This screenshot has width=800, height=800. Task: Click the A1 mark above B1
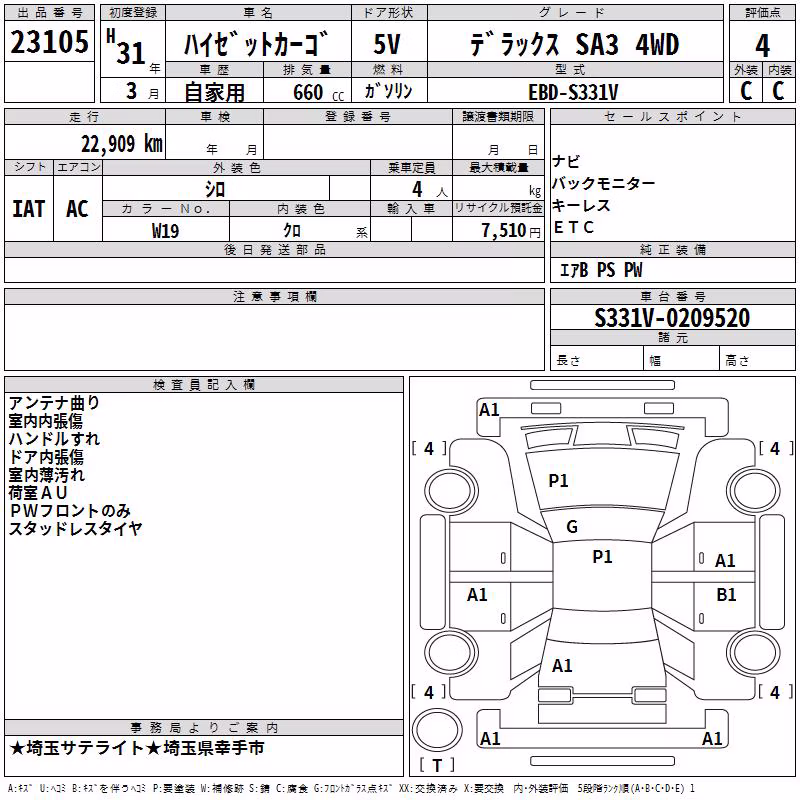tap(725, 561)
